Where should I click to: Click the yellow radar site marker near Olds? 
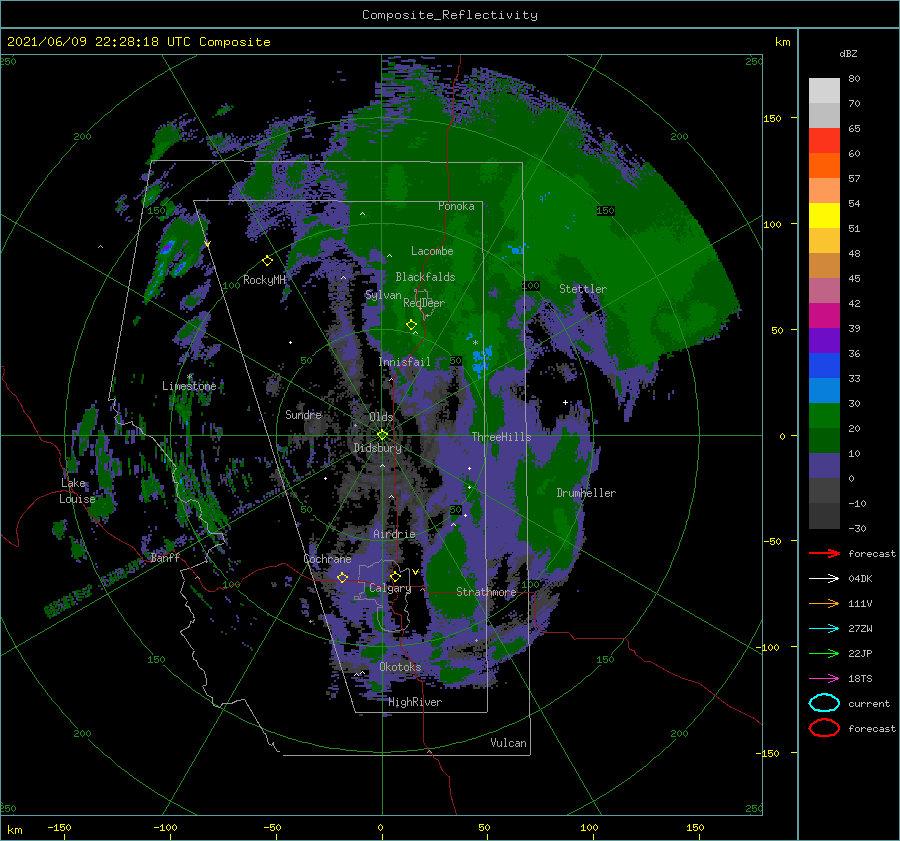tap(382, 435)
